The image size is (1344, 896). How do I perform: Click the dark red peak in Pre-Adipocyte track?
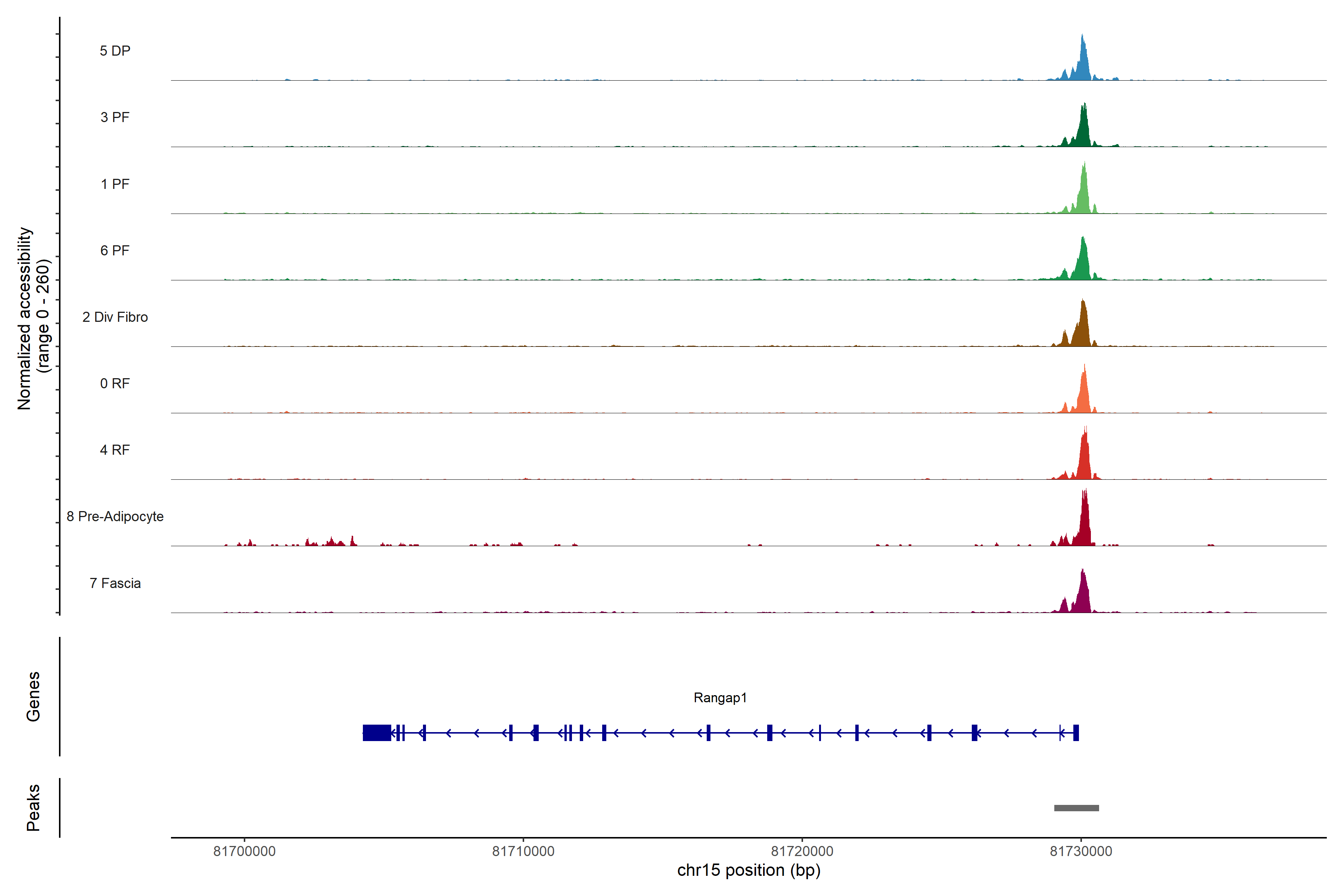point(1085,523)
